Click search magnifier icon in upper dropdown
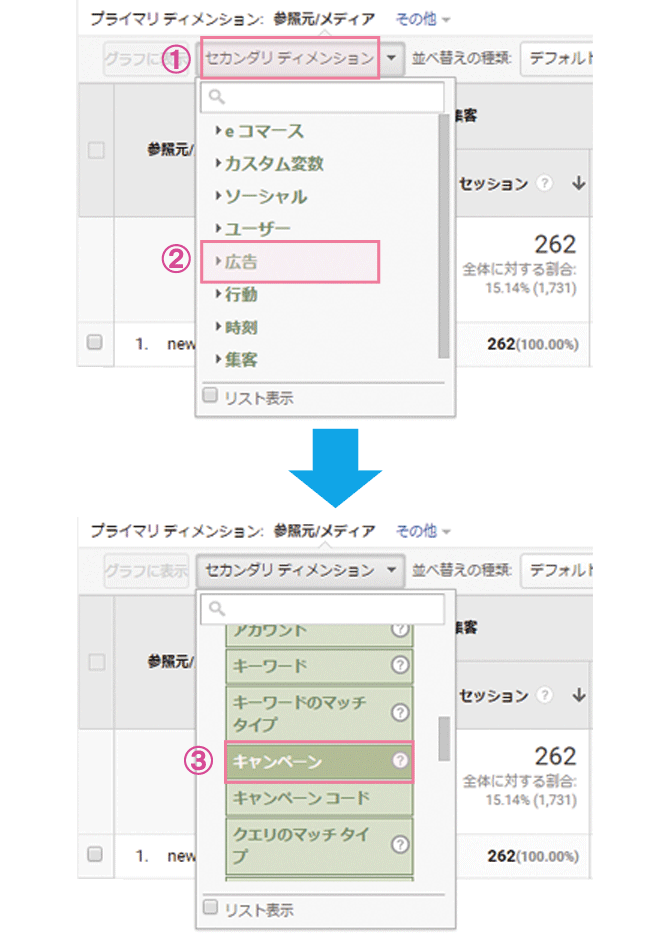 point(217,96)
